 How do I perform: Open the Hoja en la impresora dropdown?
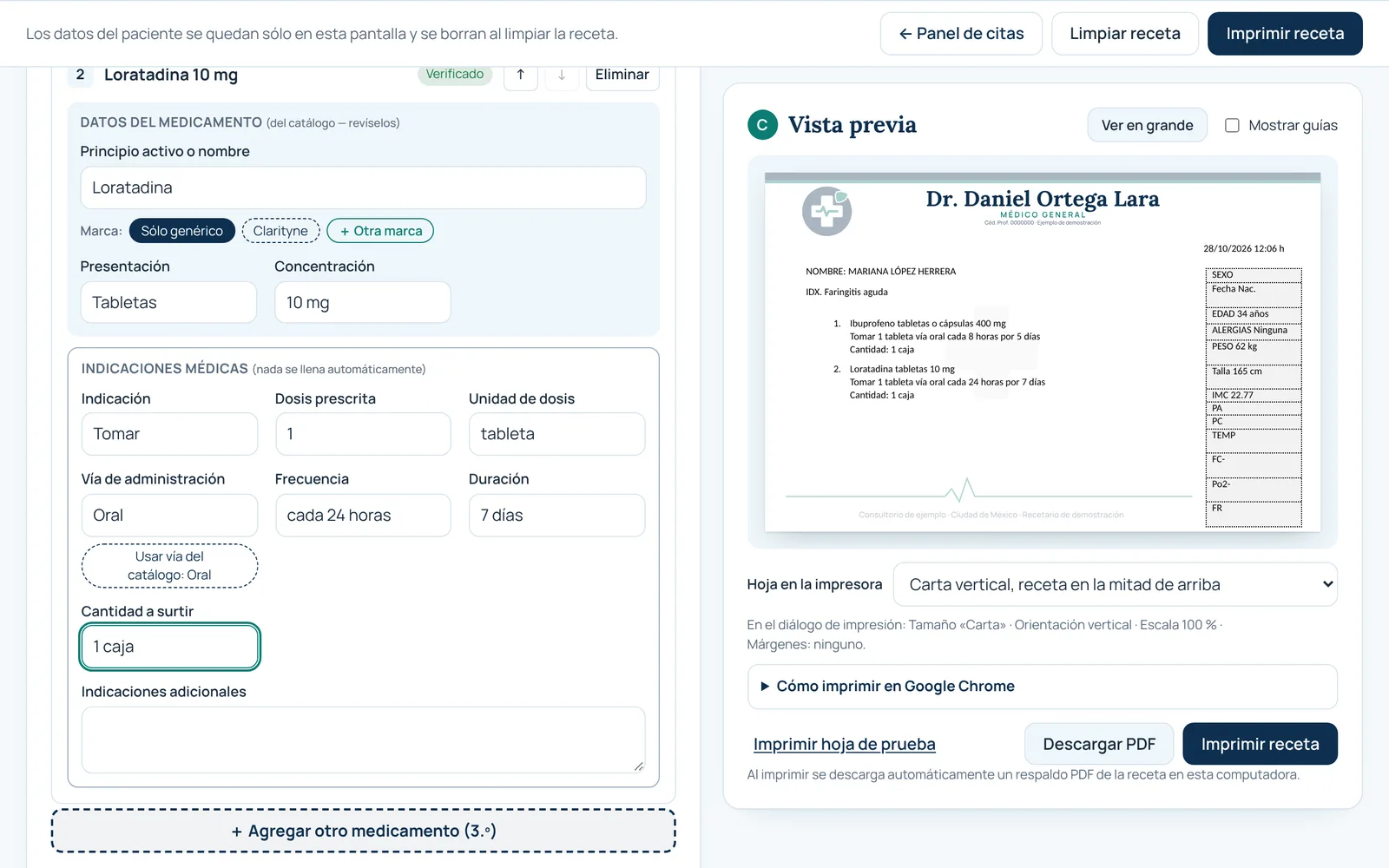[x=1116, y=585]
